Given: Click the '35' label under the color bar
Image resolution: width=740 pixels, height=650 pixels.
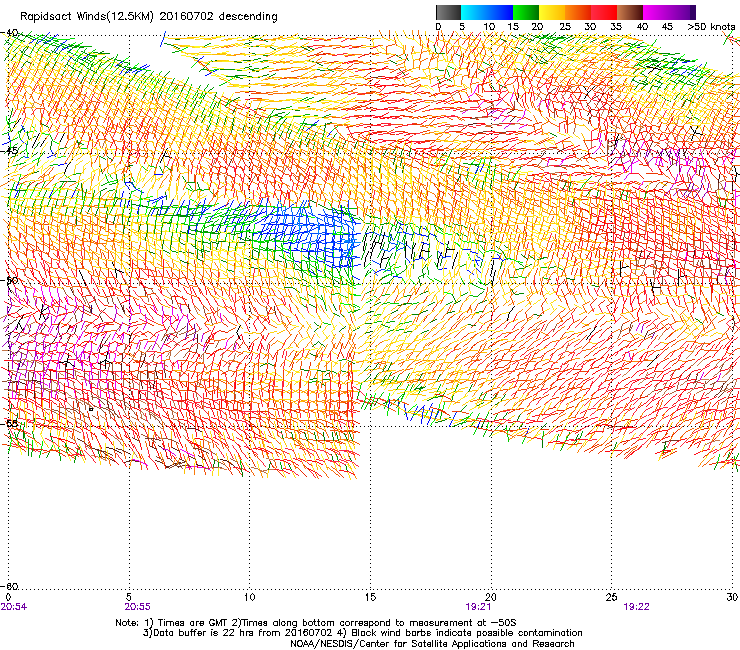Looking at the screenshot, I should (x=616, y=27).
